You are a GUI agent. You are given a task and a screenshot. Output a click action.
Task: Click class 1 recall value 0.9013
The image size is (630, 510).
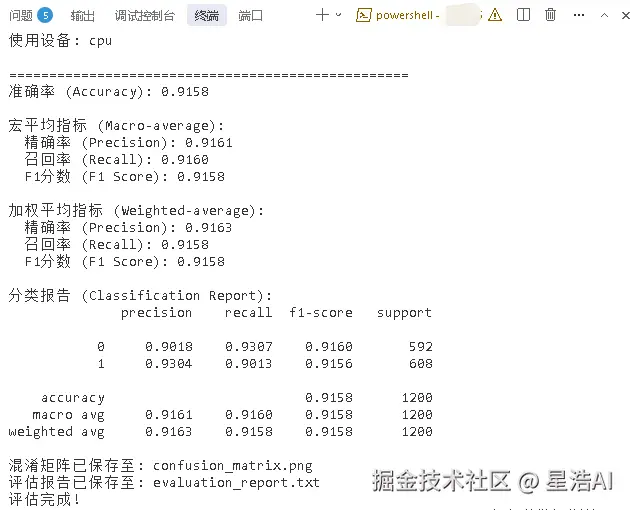[x=249, y=364]
